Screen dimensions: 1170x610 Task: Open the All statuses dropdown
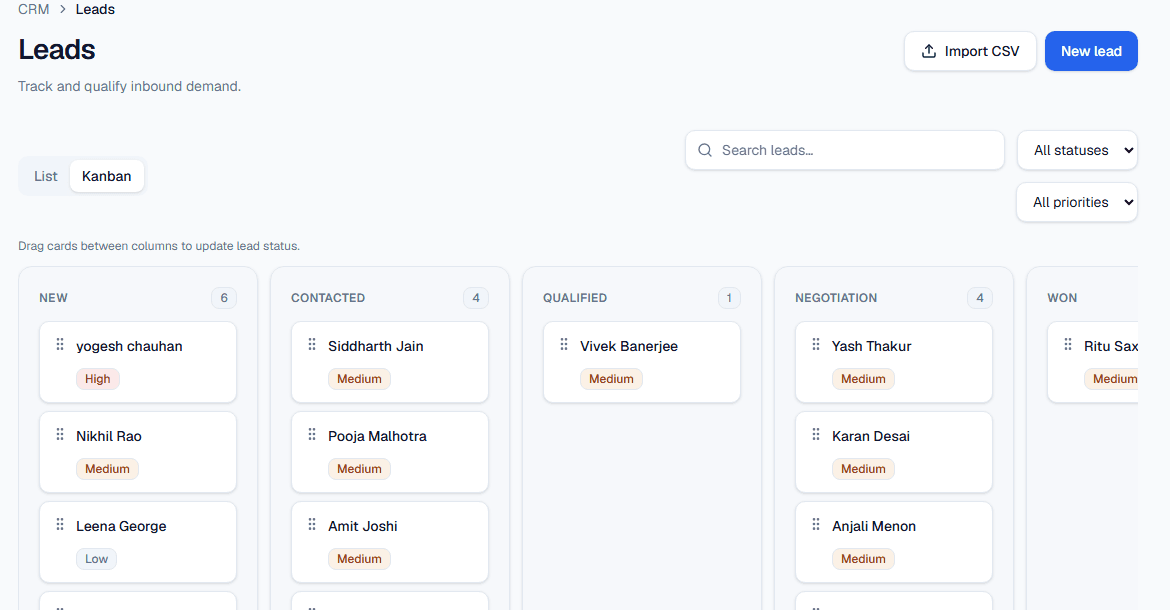point(1077,150)
